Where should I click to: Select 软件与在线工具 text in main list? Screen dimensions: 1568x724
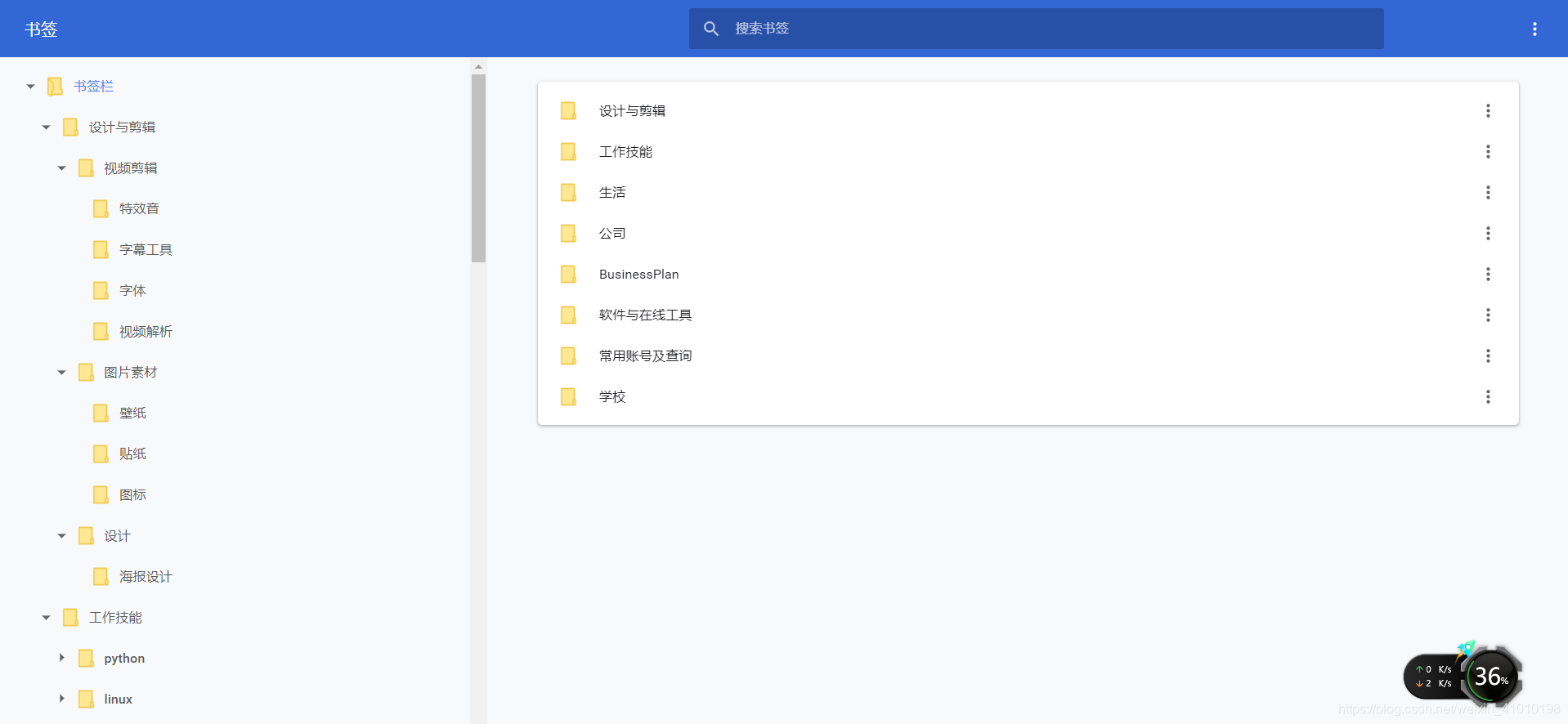(645, 315)
